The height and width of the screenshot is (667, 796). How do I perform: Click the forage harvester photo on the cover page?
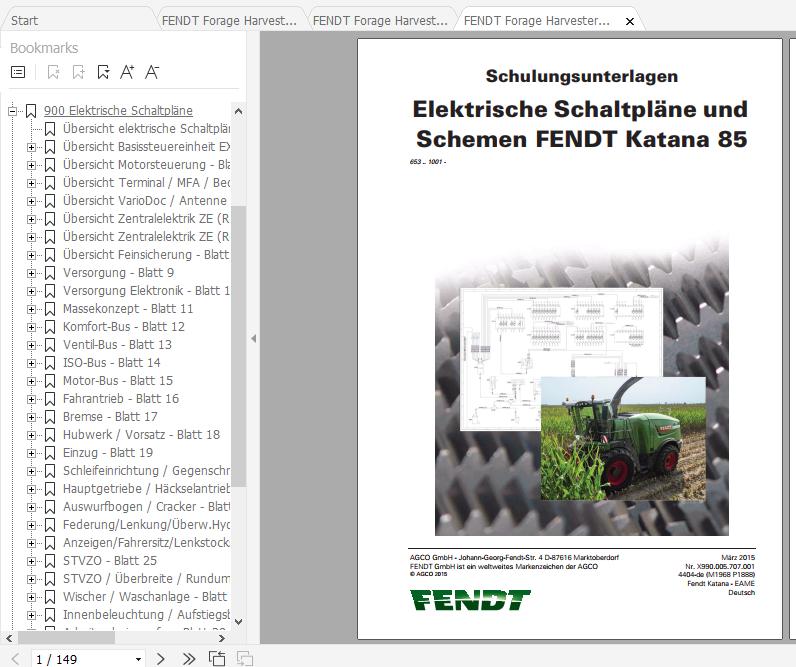[x=623, y=439]
